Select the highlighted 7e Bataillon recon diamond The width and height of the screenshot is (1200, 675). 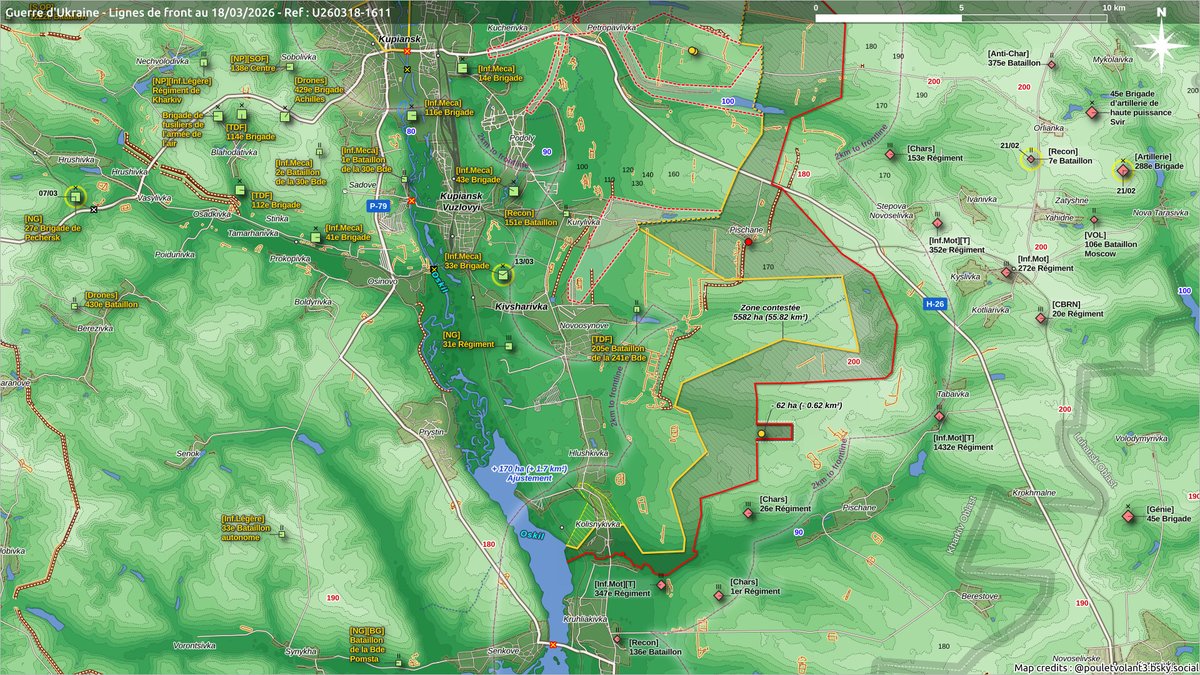click(1030, 158)
